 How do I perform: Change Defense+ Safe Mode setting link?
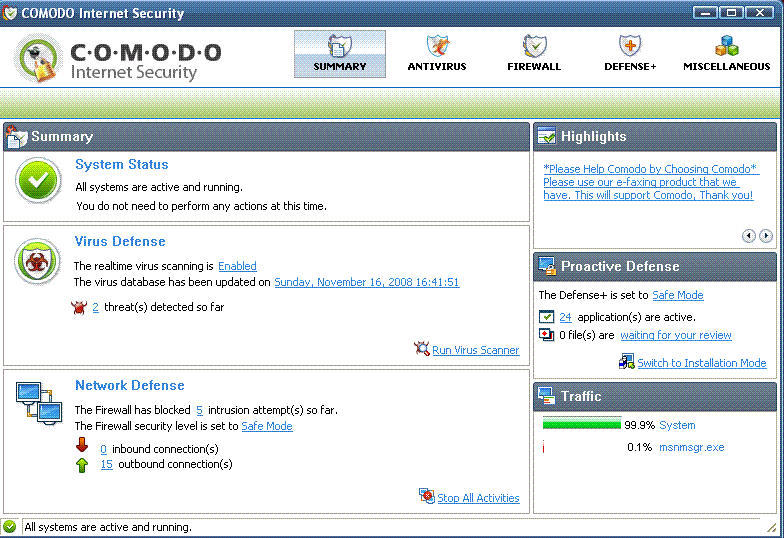pyautogui.click(x=678, y=295)
